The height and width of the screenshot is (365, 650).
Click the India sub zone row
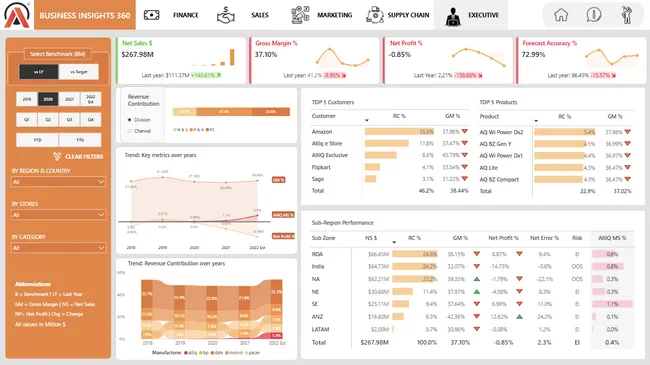472,266
